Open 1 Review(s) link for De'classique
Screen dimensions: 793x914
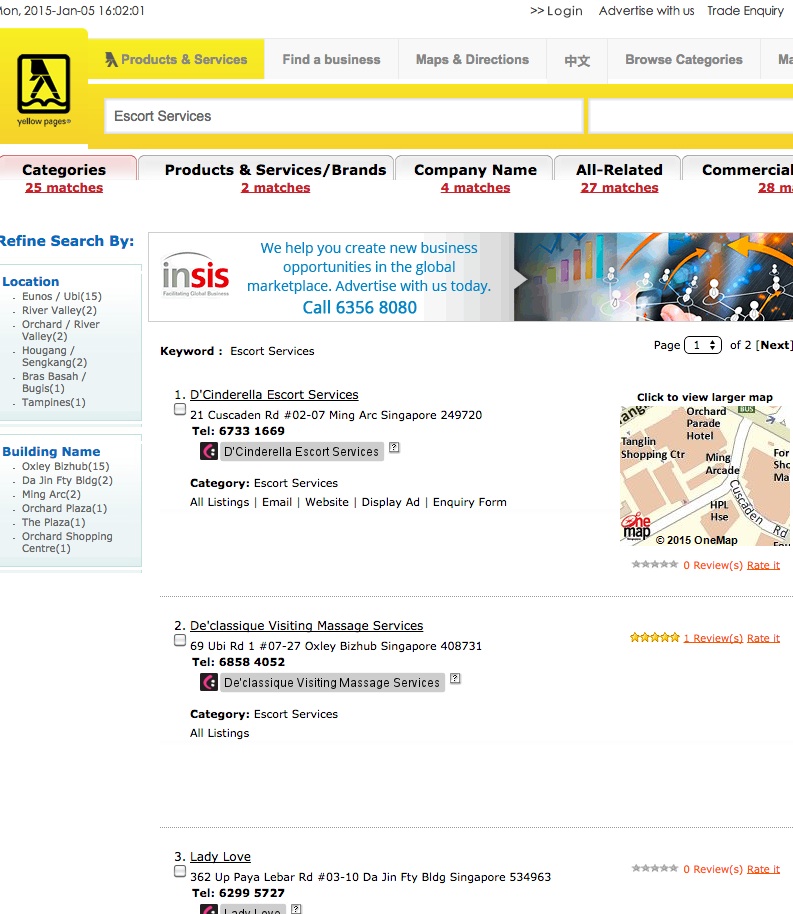[x=713, y=638]
